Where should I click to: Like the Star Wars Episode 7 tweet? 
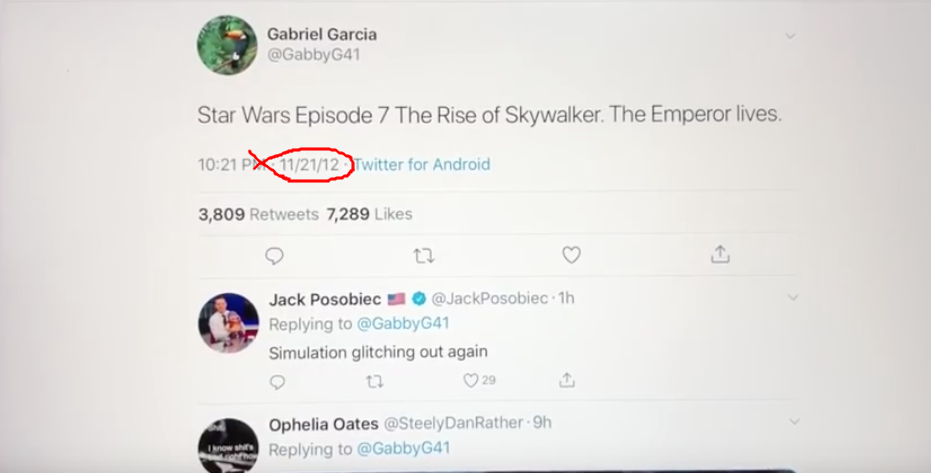tap(571, 256)
